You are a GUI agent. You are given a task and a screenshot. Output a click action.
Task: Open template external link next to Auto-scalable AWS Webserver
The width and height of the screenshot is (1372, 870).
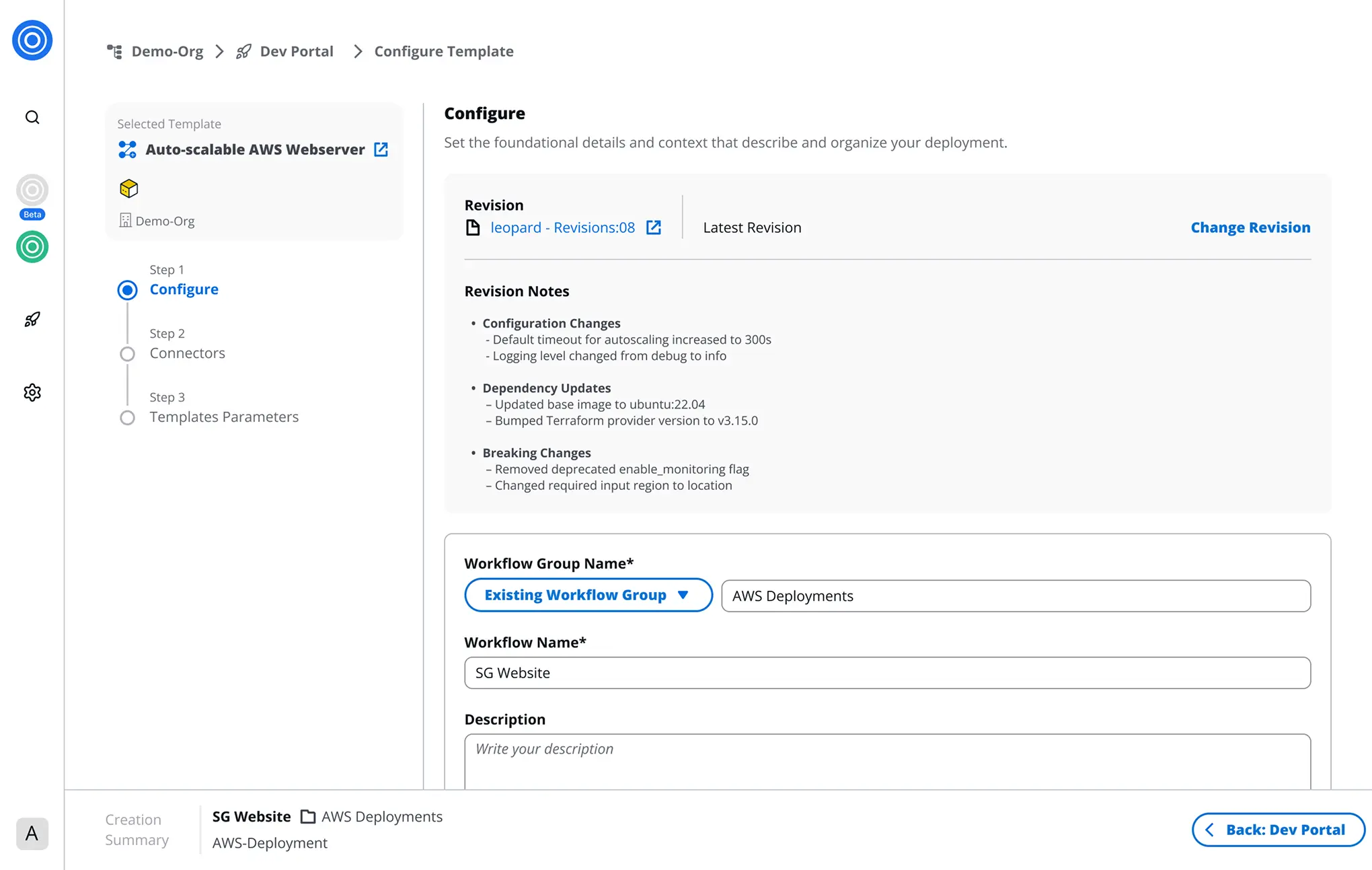381,149
